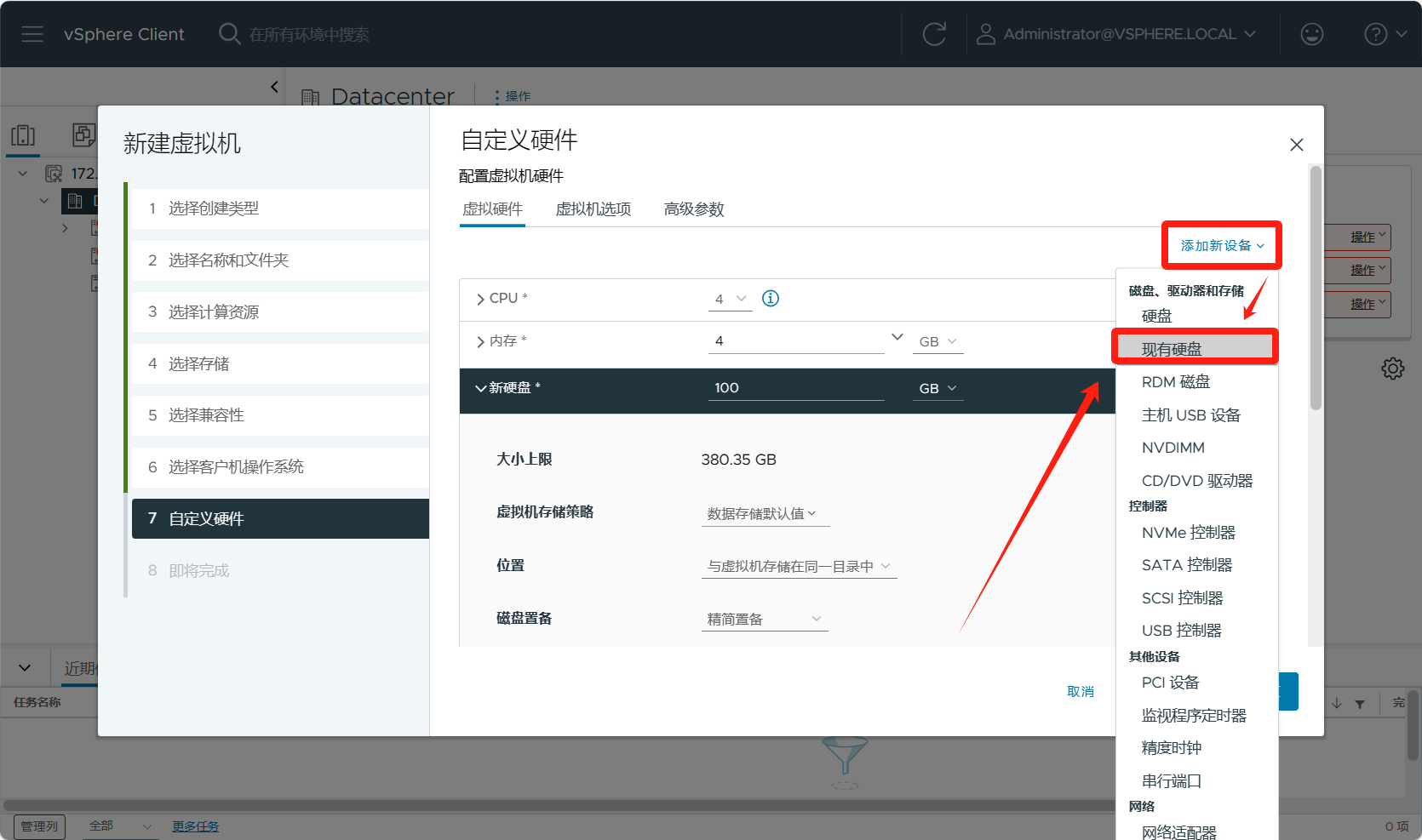This screenshot has height=840, width=1422.
Task: Open the hard disk size unit dropdown
Action: click(x=937, y=388)
